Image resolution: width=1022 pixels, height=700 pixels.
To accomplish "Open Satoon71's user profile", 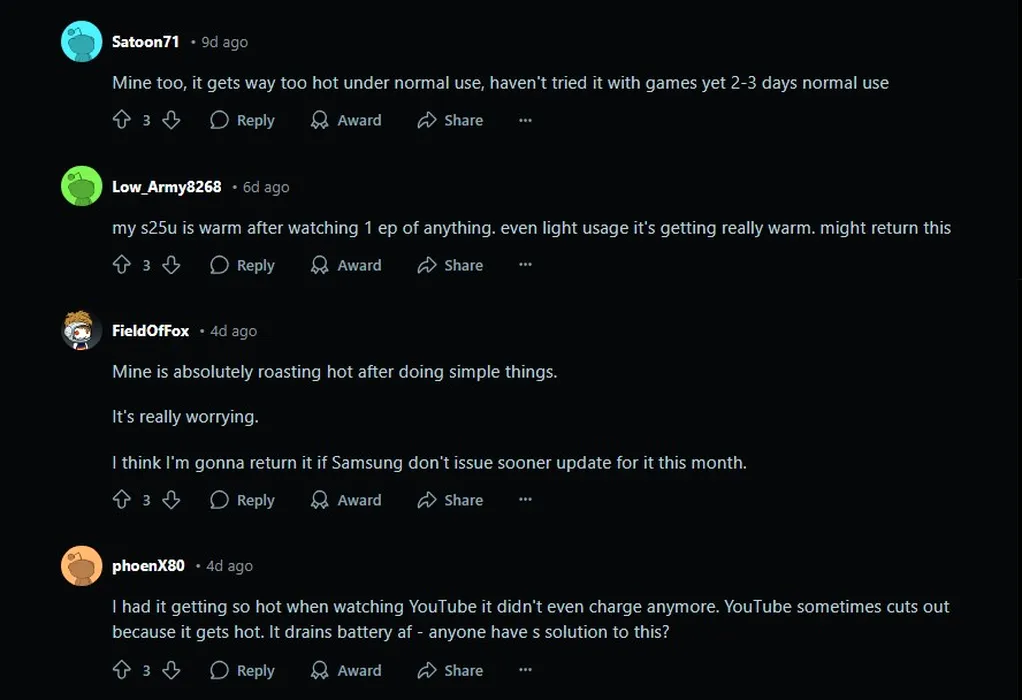I will 145,42.
